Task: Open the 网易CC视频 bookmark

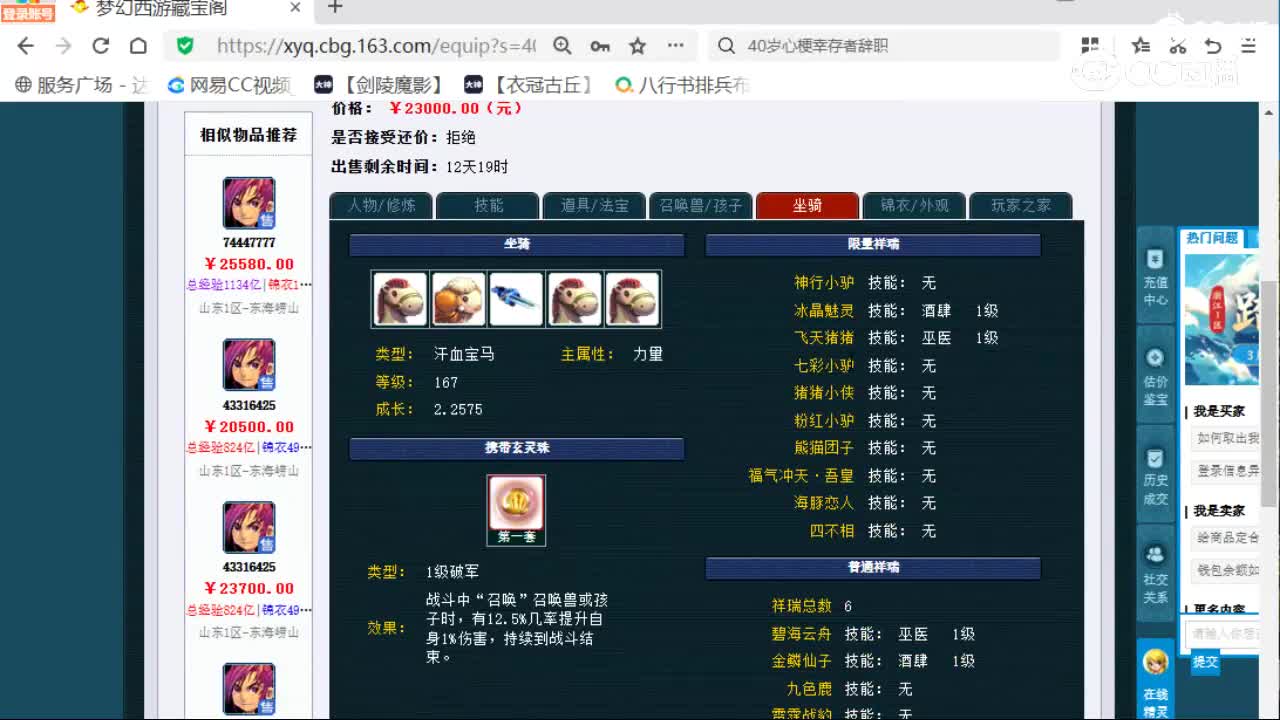Action: tap(229, 85)
